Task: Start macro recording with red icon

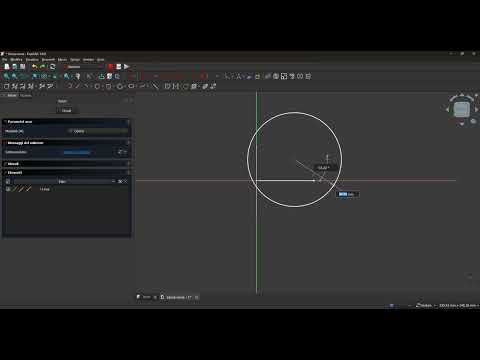Action: [x=111, y=67]
